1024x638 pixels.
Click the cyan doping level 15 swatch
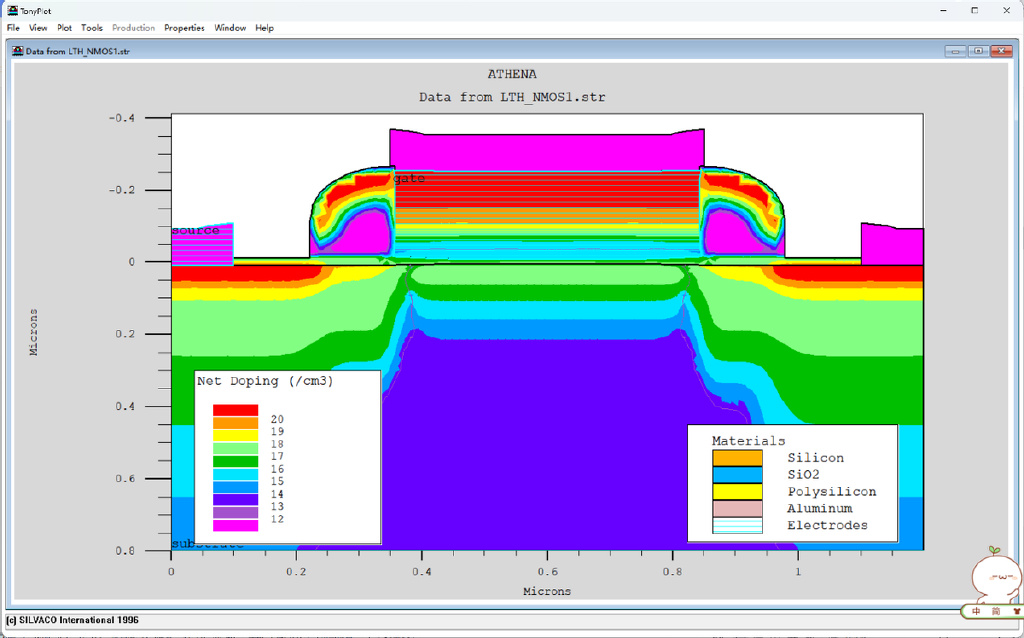pos(235,474)
